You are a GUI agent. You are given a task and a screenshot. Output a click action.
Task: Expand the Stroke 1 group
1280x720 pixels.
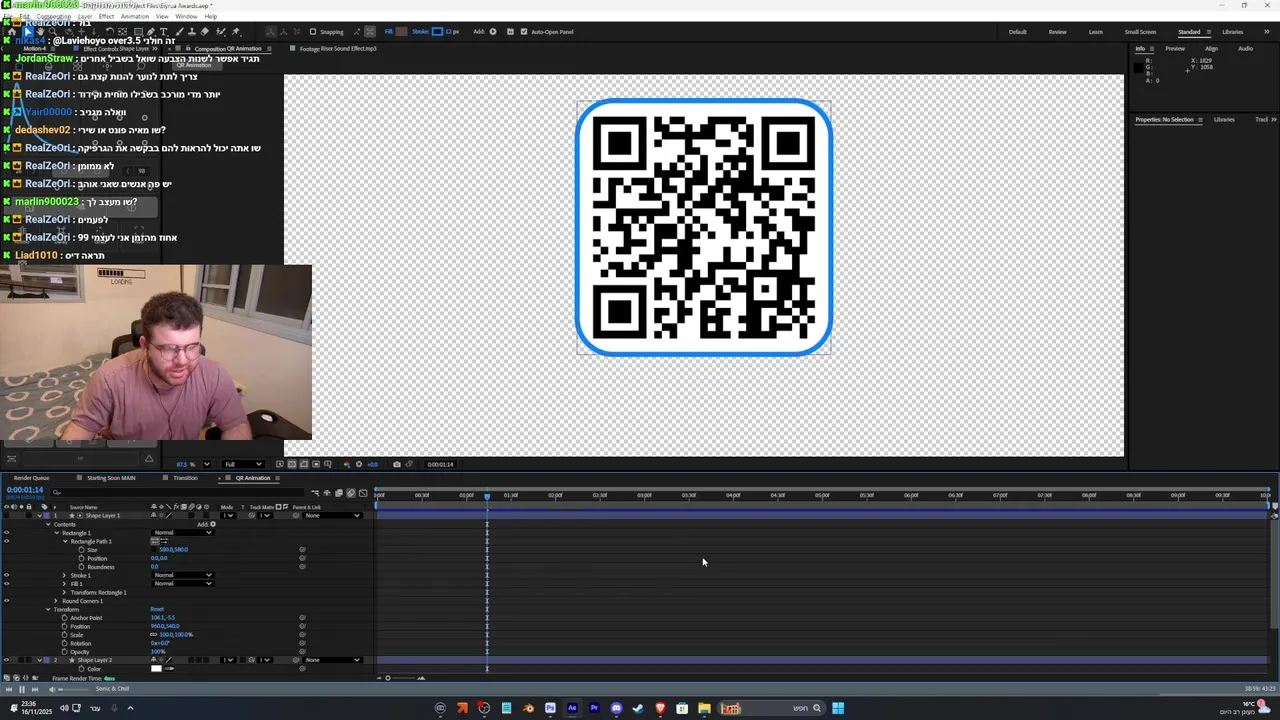click(64, 575)
